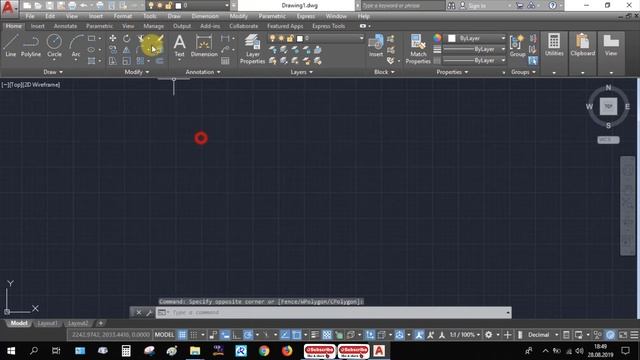This screenshot has height=360, width=640.
Task: Toggle hardware acceleration in status bar
Action: 610,335
